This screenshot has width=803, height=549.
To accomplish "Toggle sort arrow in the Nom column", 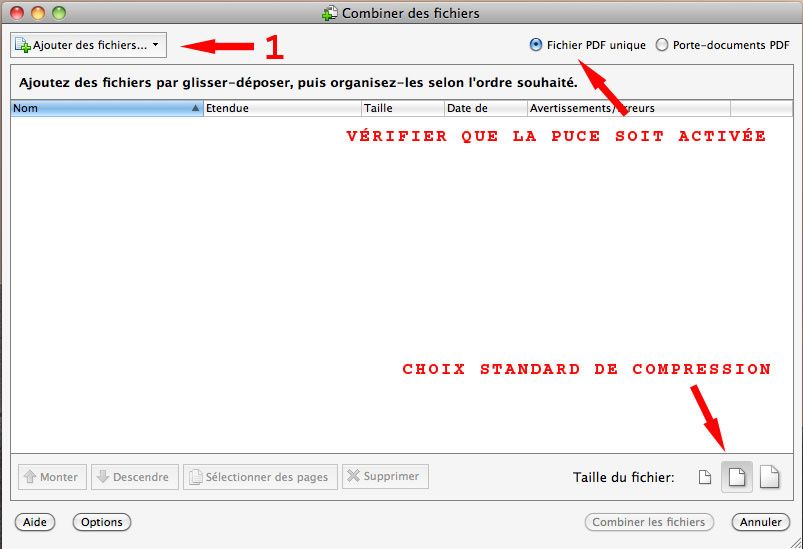I will point(195,108).
